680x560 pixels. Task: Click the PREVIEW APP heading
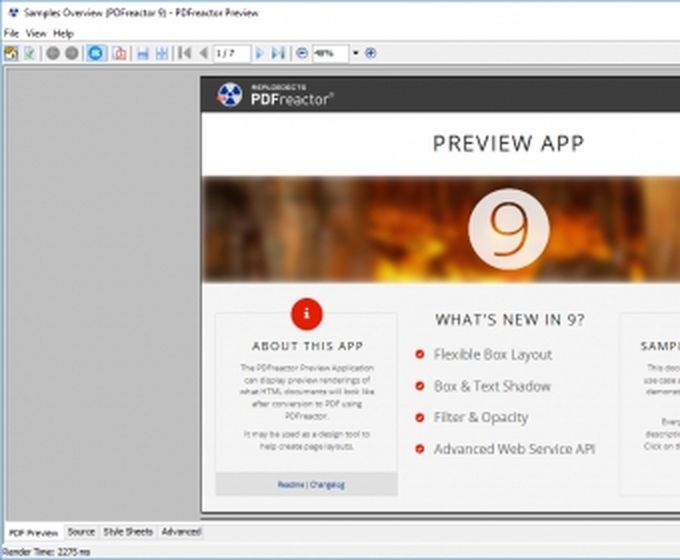(509, 144)
